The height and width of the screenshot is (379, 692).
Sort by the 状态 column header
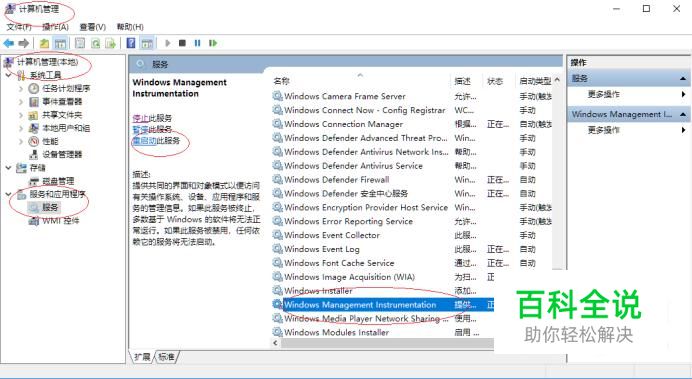[495, 81]
